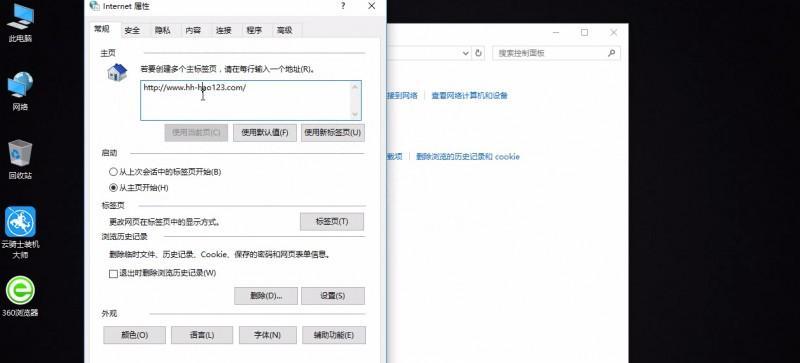Enable 退出时删除浏览历史记录 checkbox
The height and width of the screenshot is (363, 800).
point(113,274)
